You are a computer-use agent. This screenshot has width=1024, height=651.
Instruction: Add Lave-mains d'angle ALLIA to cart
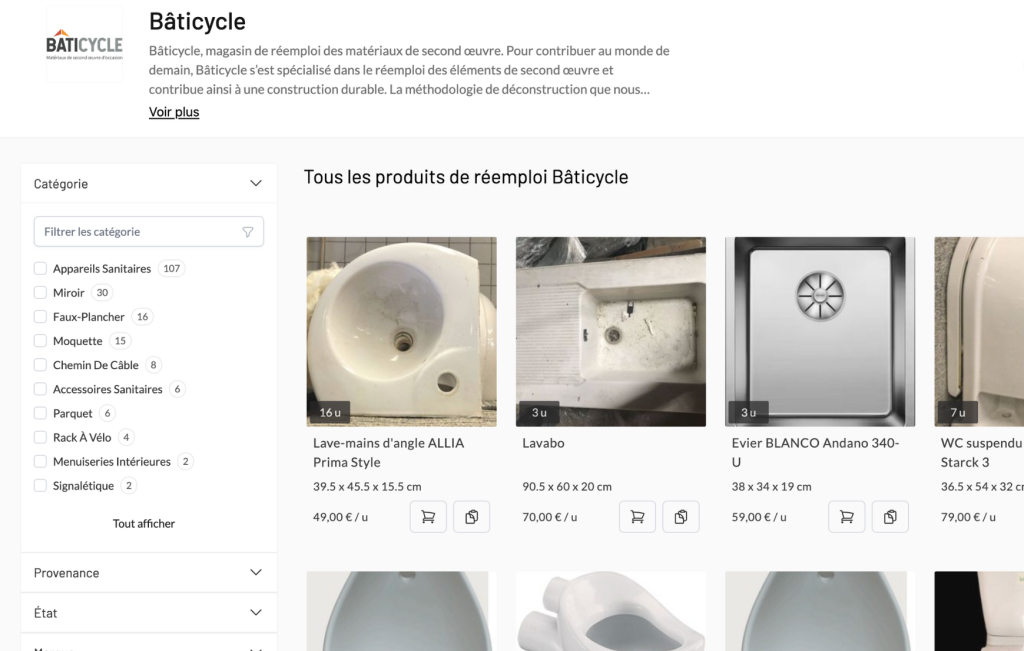point(428,516)
